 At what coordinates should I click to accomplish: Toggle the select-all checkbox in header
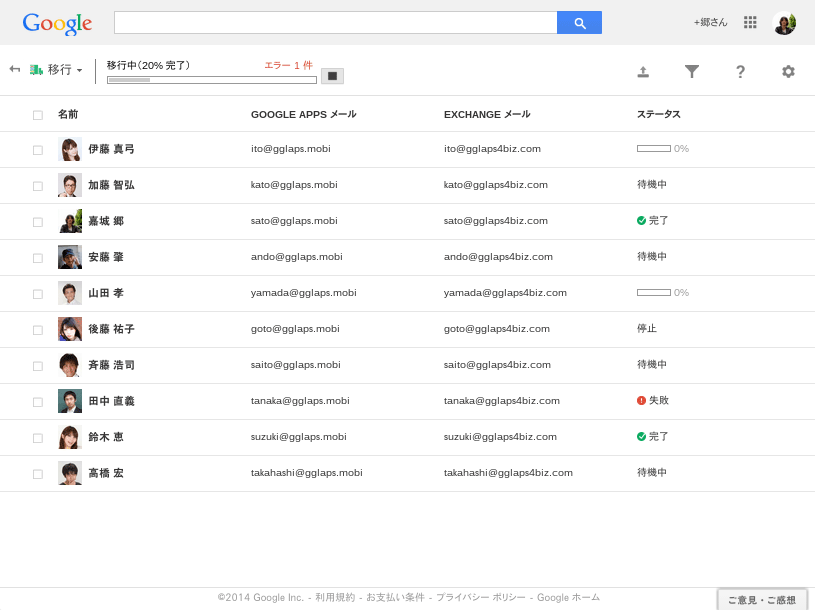[x=38, y=115]
